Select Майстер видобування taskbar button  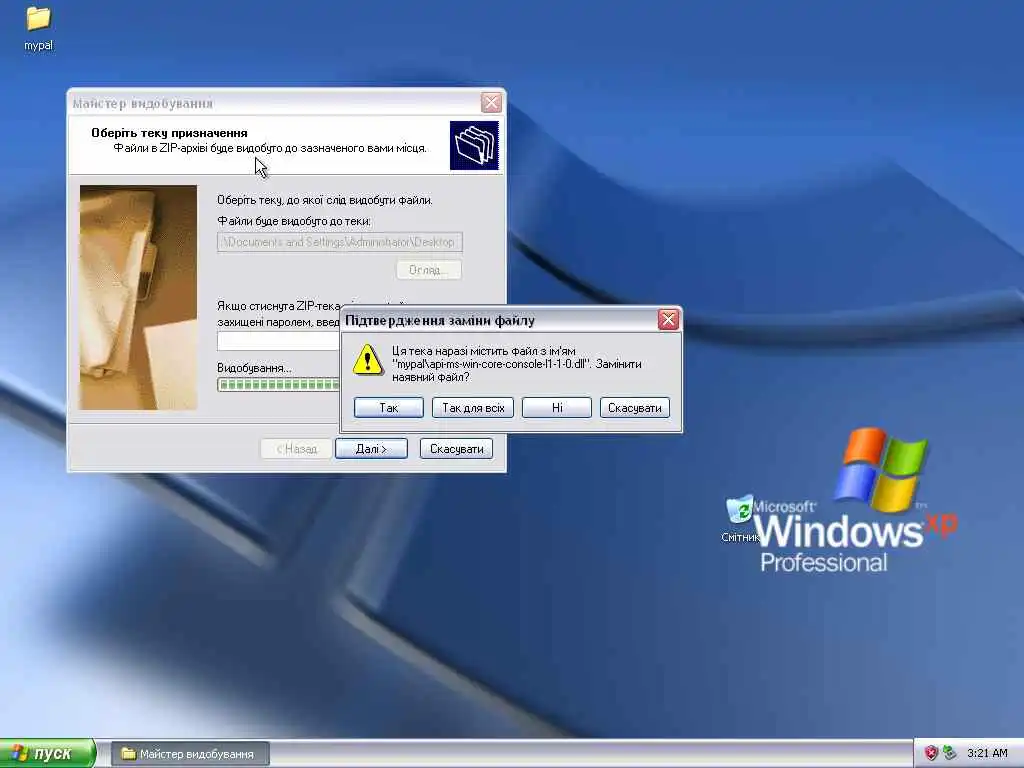[x=189, y=754]
